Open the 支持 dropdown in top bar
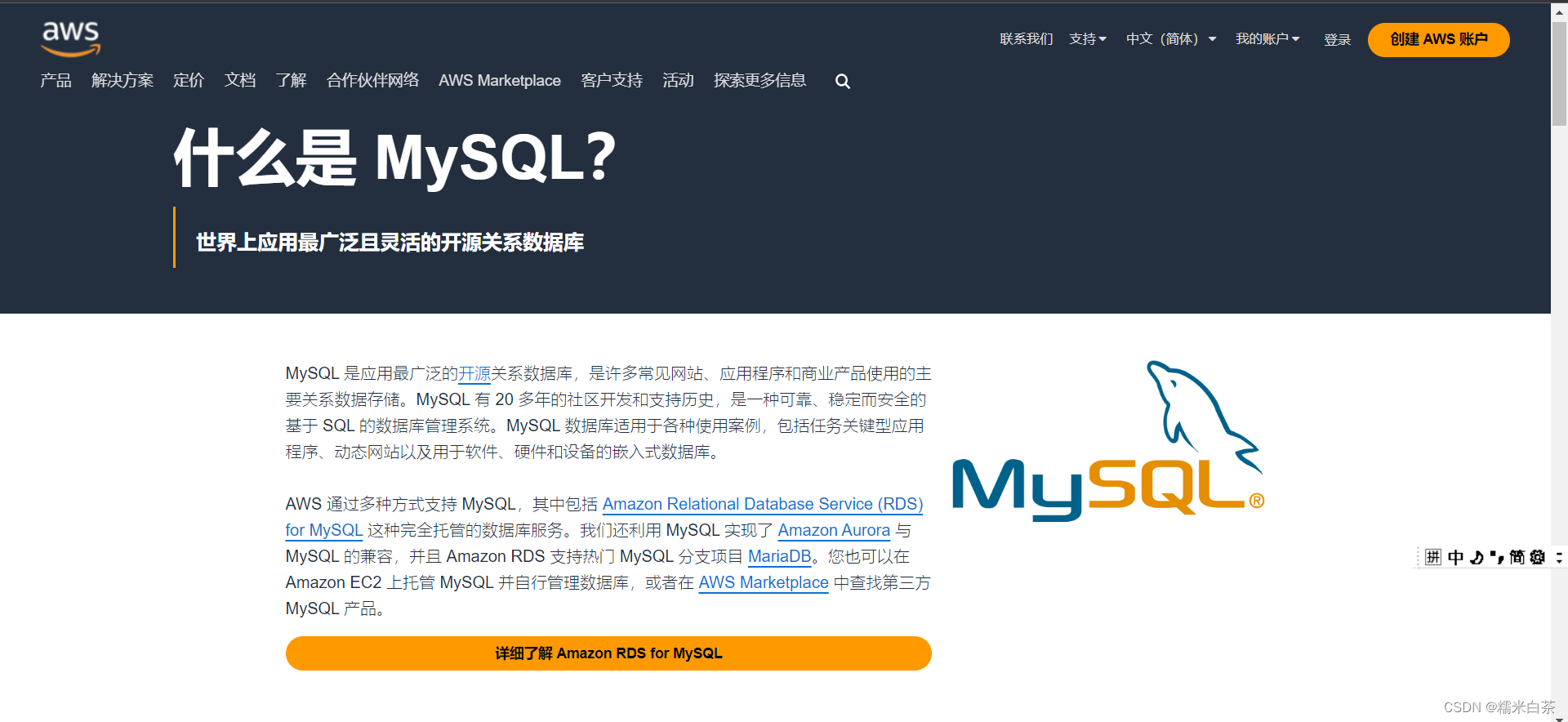This screenshot has height=722, width=1568. 1088,39
